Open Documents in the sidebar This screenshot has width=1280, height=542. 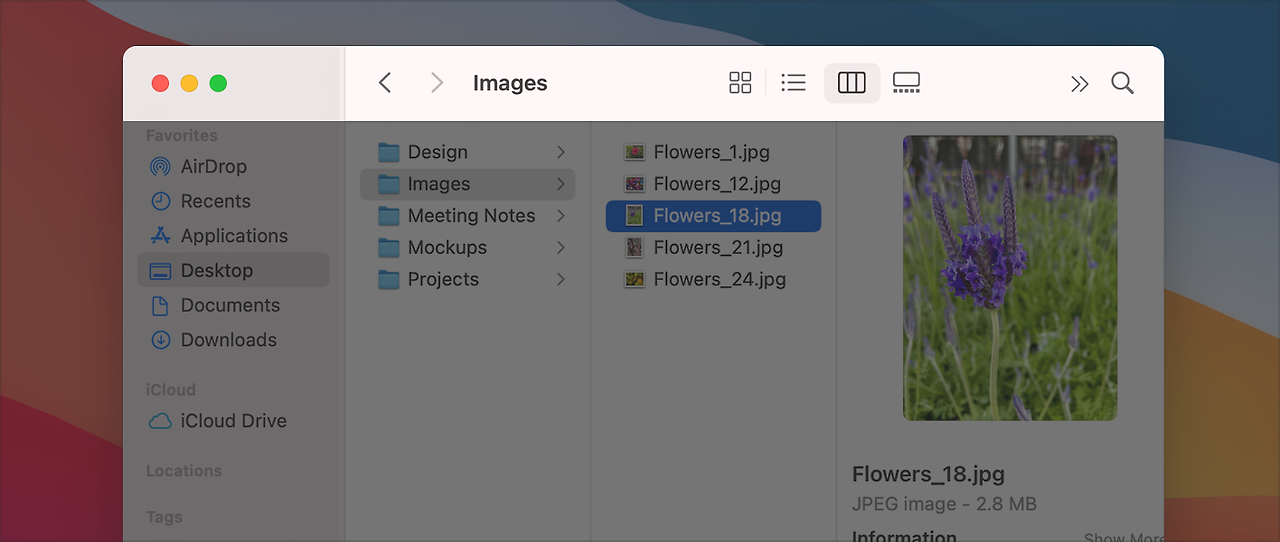click(x=232, y=305)
